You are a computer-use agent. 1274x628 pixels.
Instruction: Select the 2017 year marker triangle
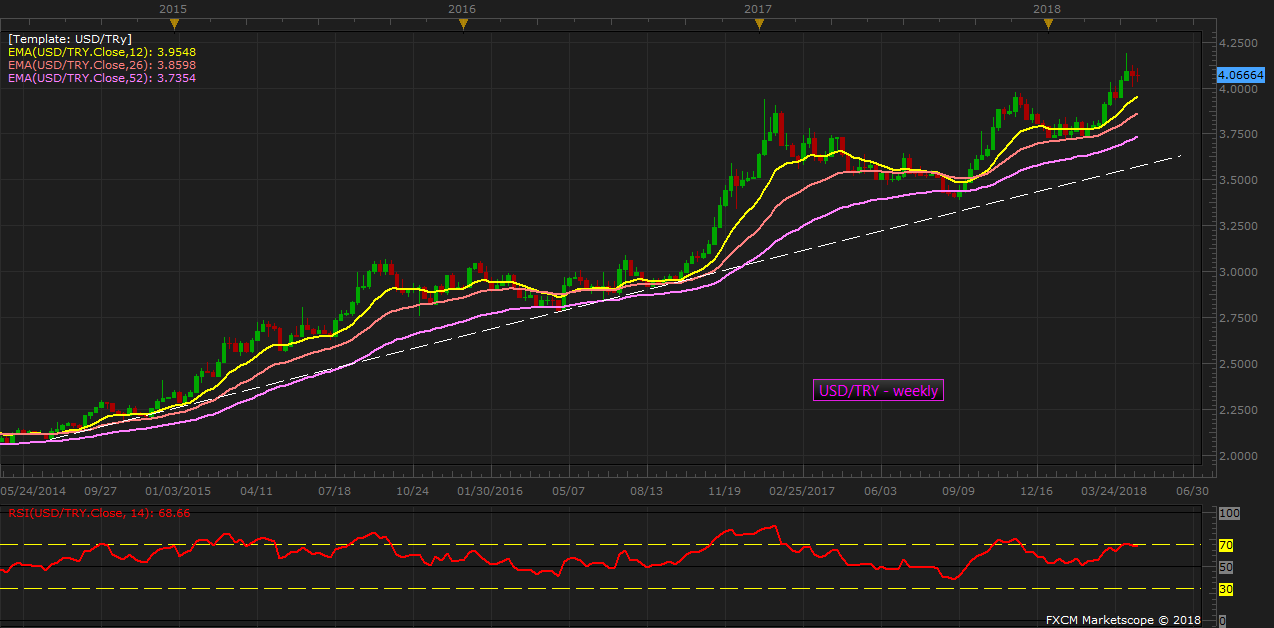pos(758,24)
